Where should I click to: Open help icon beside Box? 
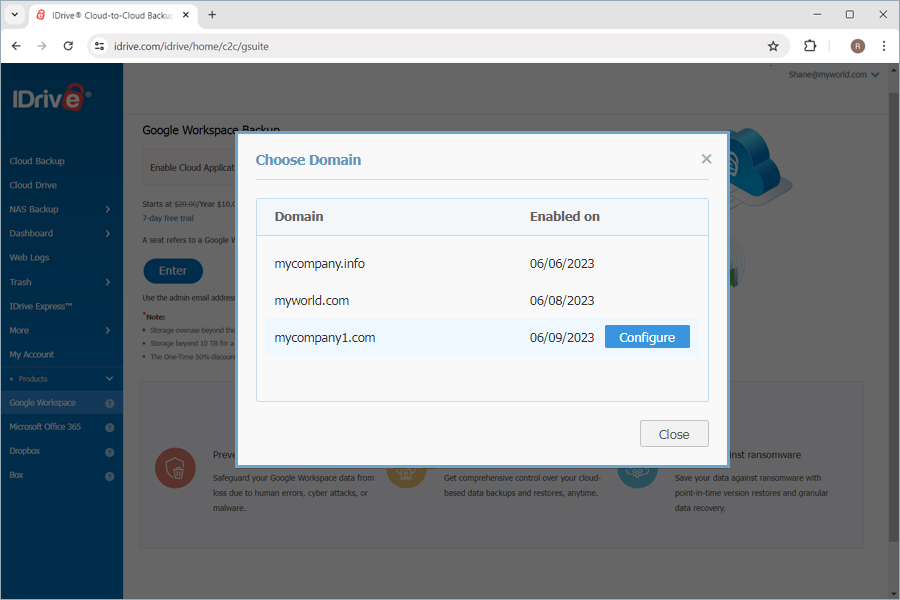[110, 476]
